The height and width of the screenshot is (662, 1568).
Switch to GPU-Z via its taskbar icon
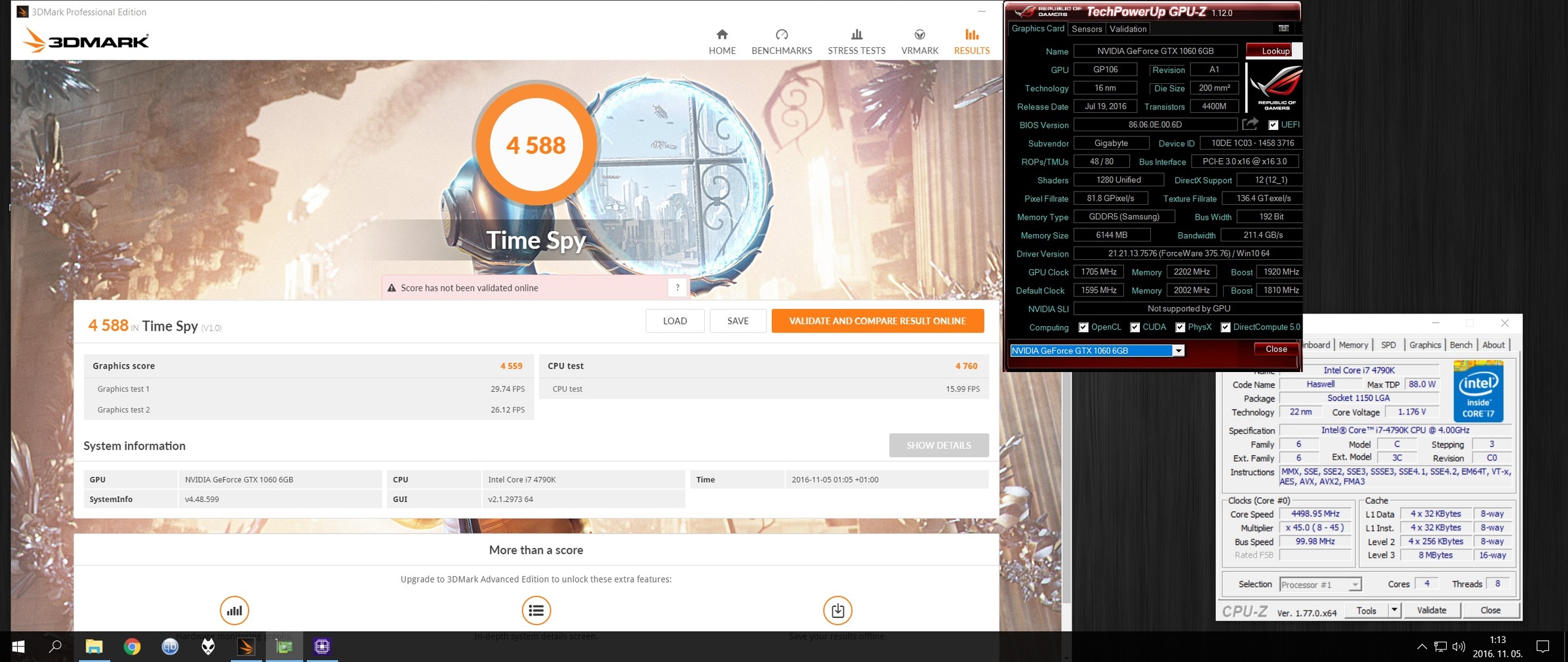[284, 647]
